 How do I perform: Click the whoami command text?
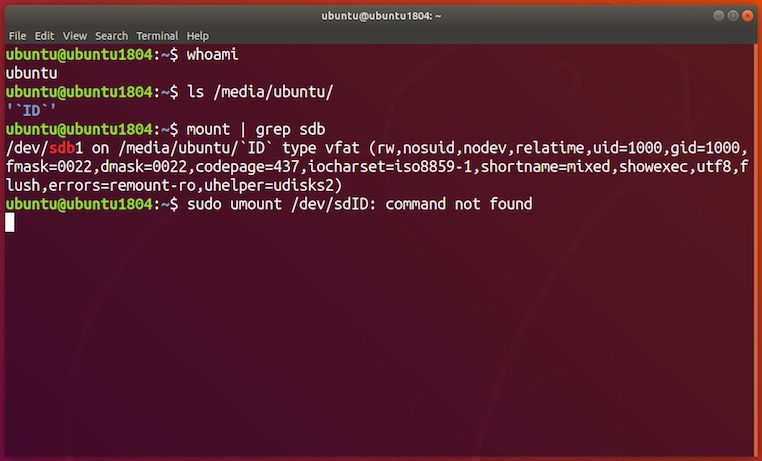pyautogui.click(x=212, y=54)
